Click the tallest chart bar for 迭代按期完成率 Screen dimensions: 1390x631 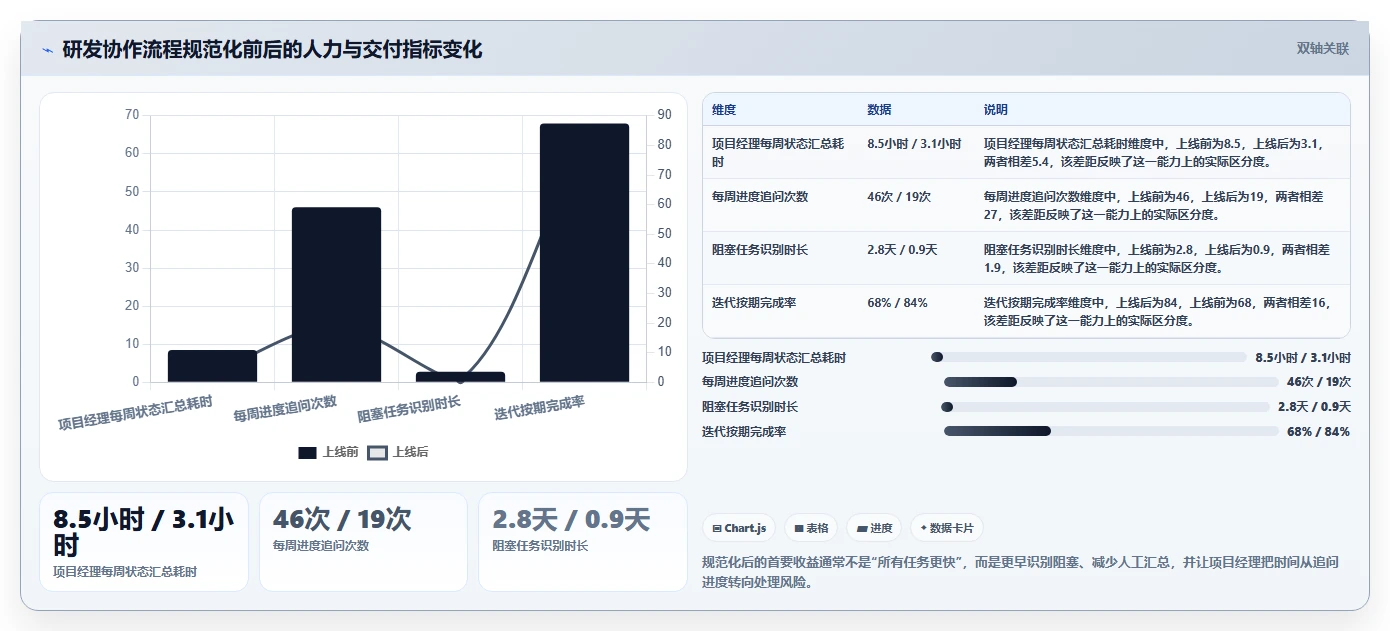tap(584, 253)
